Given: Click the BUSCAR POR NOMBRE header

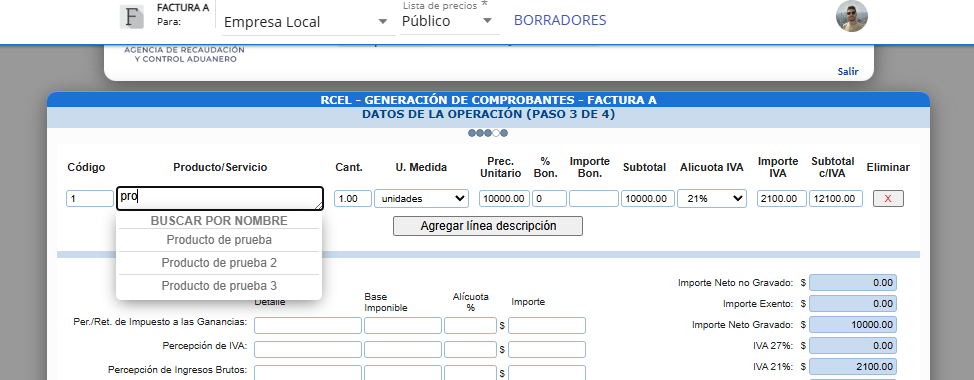Looking at the screenshot, I should pos(219,220).
